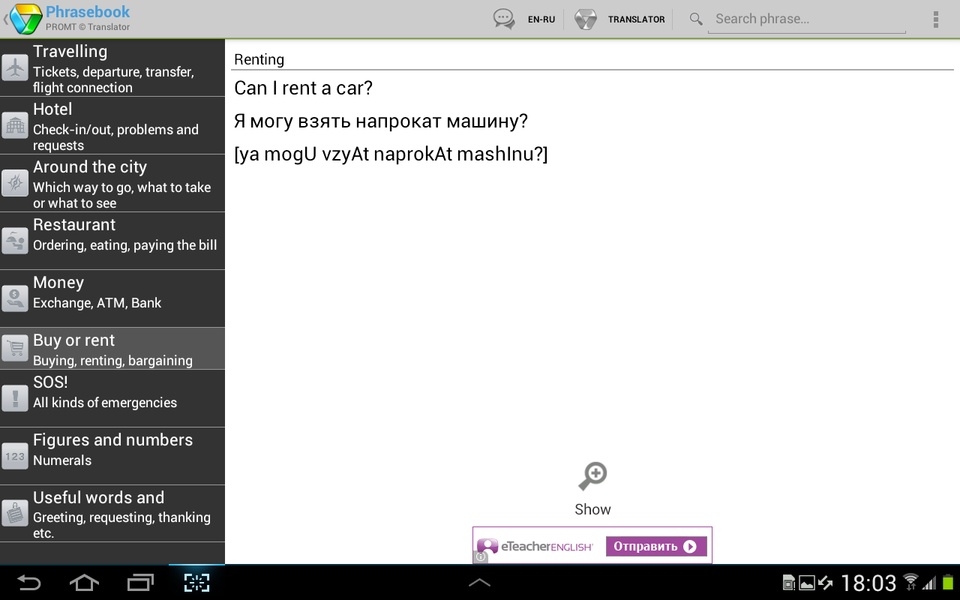Tap the phrase 'Can I rent a car?'
This screenshot has height=600, width=960.
[x=303, y=88]
